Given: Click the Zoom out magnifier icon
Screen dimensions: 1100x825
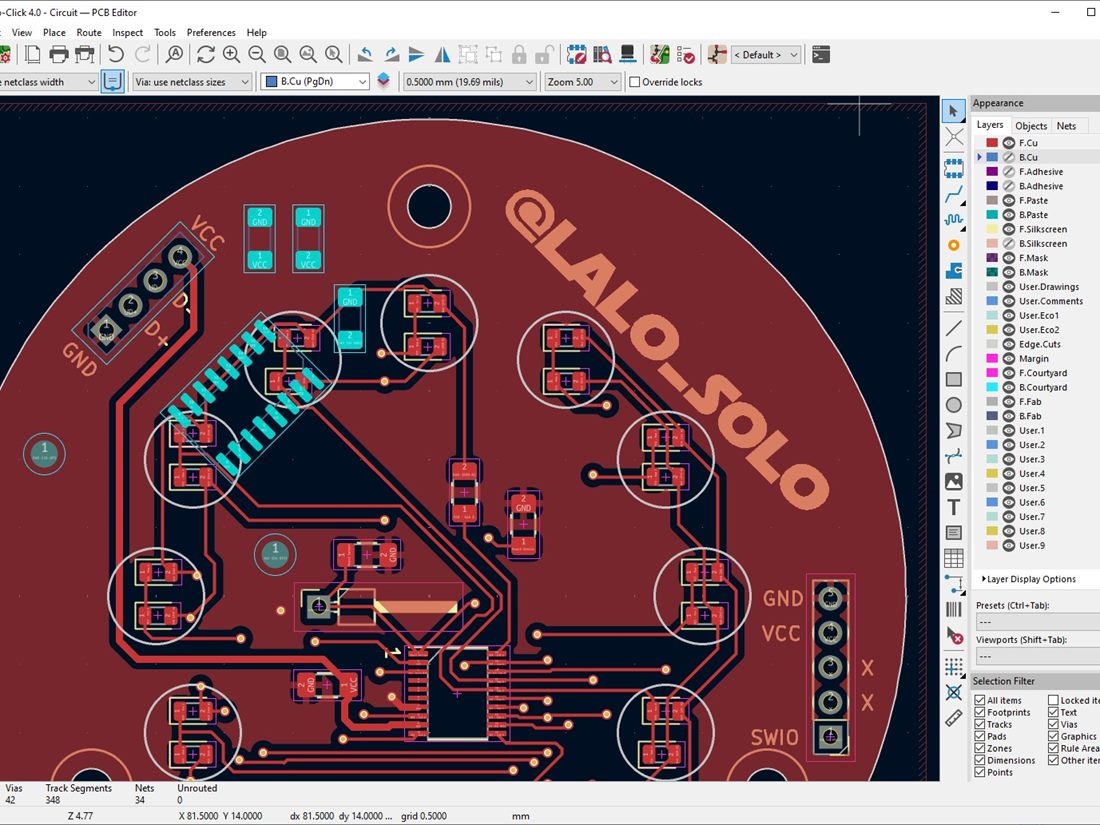Looking at the screenshot, I should 257,55.
